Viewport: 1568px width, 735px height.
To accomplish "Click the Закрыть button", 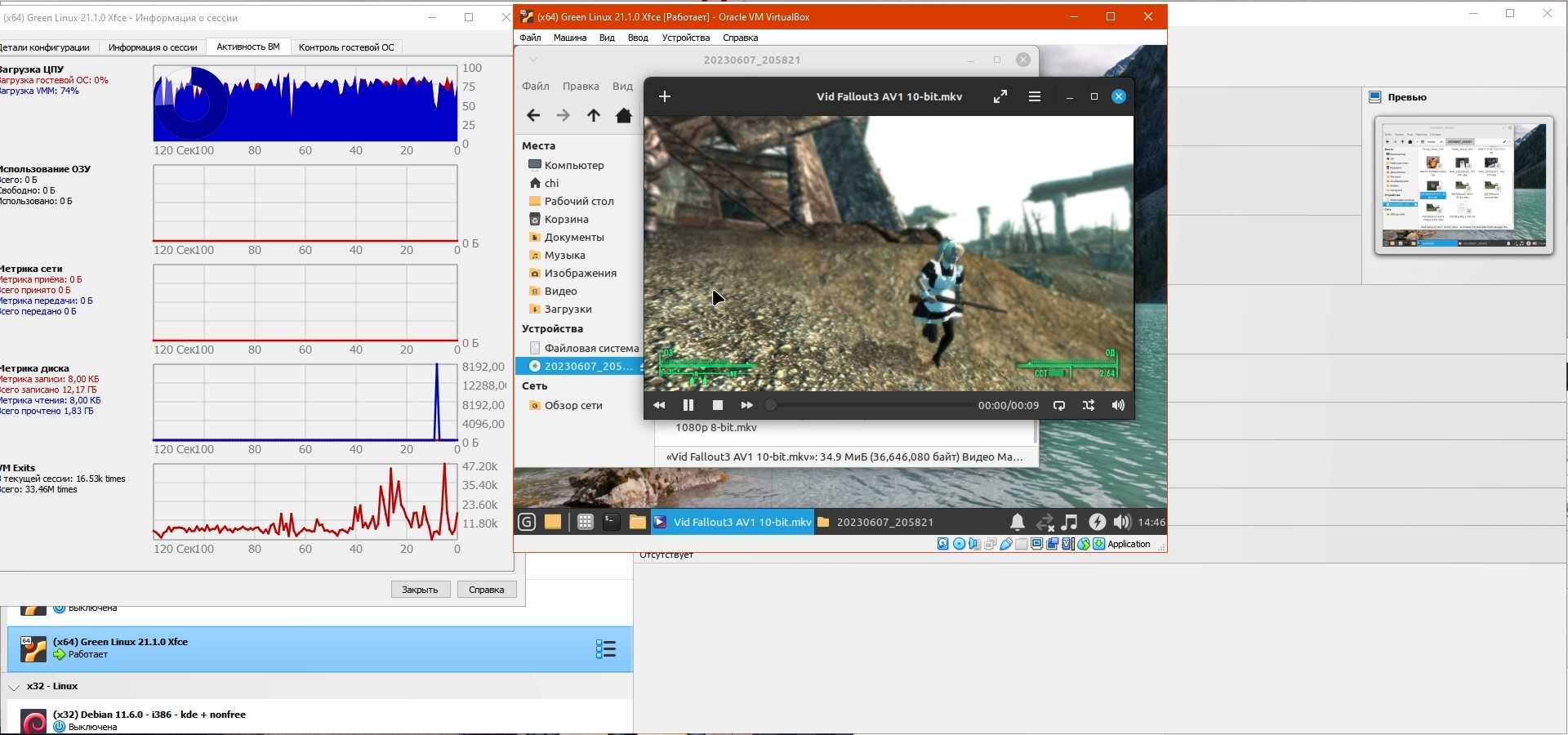I will pyautogui.click(x=421, y=590).
